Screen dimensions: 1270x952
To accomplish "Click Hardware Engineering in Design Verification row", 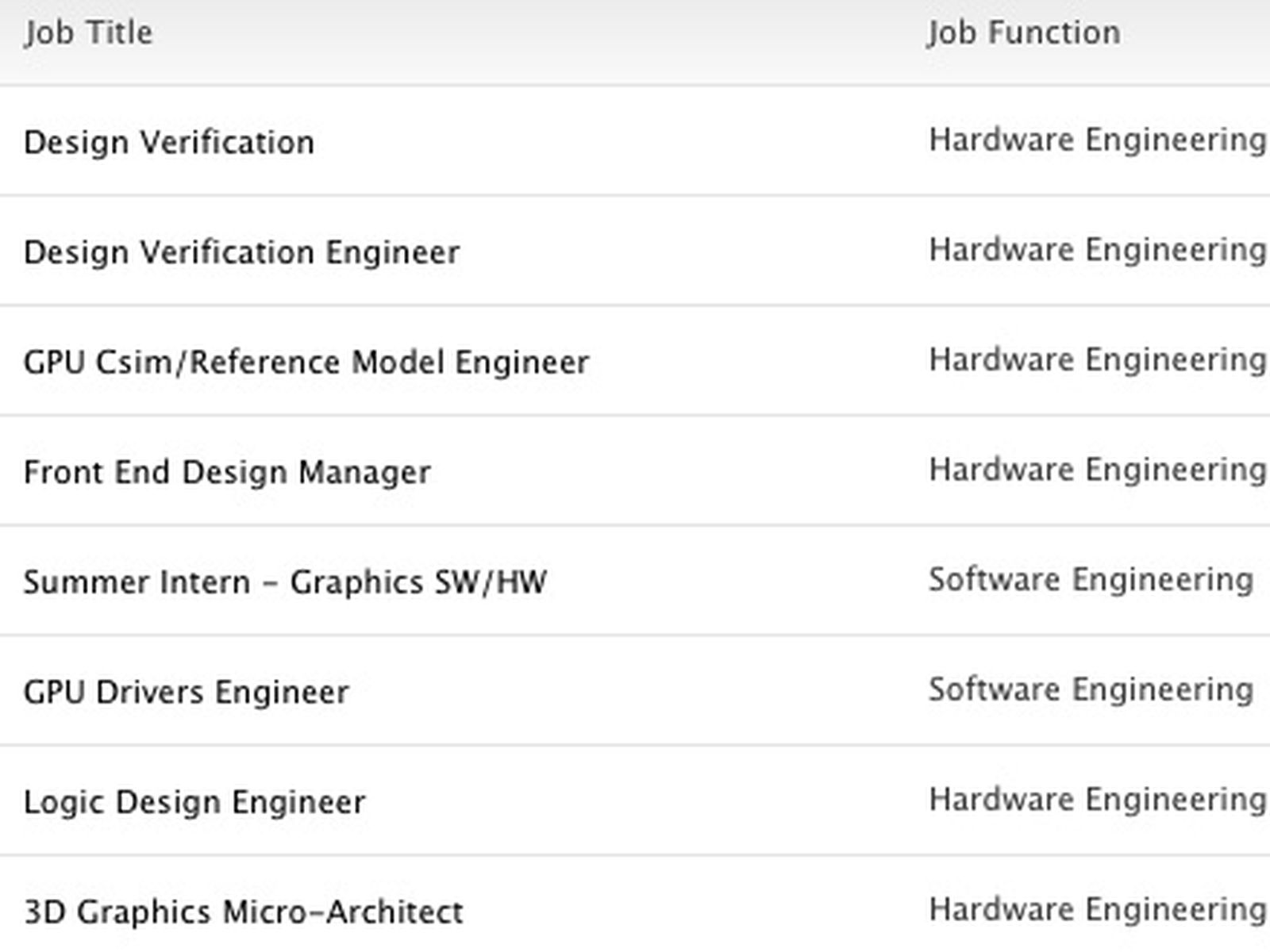I will (1097, 140).
